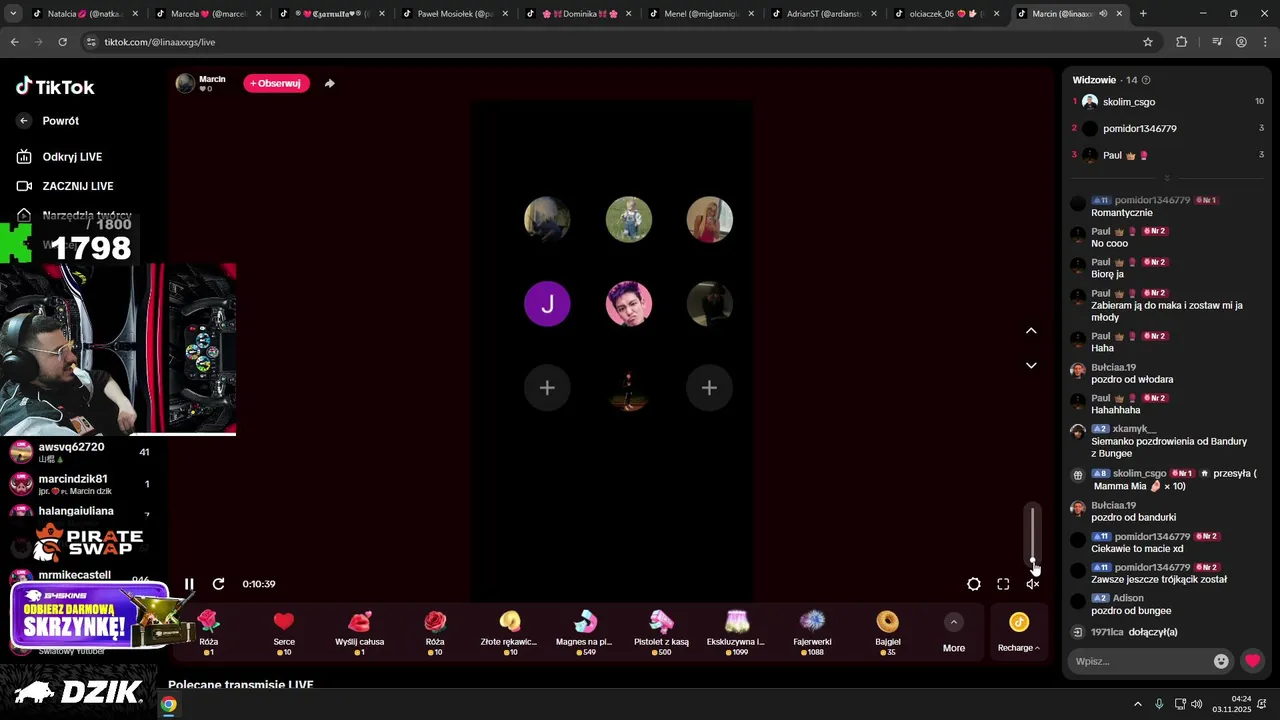
Task: Enter fullscreen mode icon
Action: click(1003, 584)
